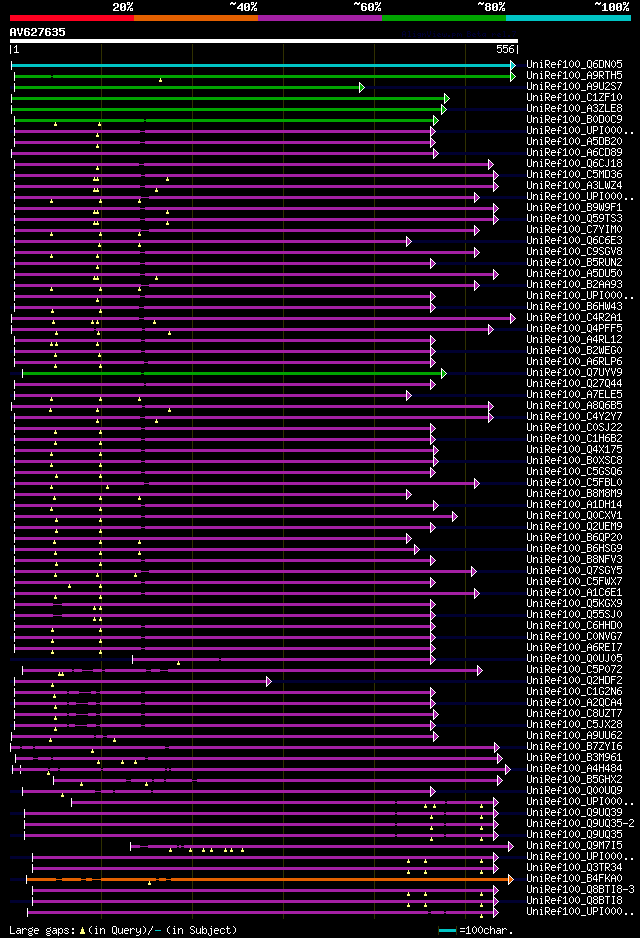Select the UniRef100_Q59TS3 label
Image resolution: width=640 pixels, height=938 pixels.
tap(574, 218)
